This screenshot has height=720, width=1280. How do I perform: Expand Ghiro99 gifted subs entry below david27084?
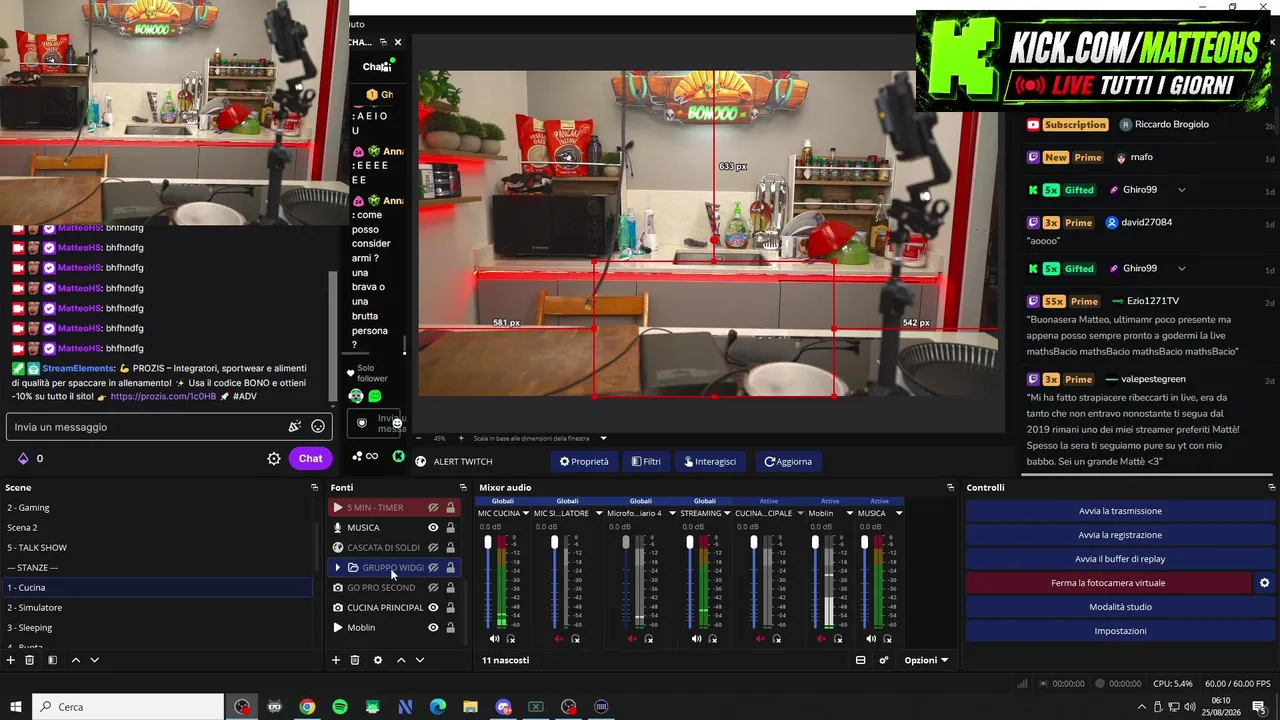[x=1181, y=268]
